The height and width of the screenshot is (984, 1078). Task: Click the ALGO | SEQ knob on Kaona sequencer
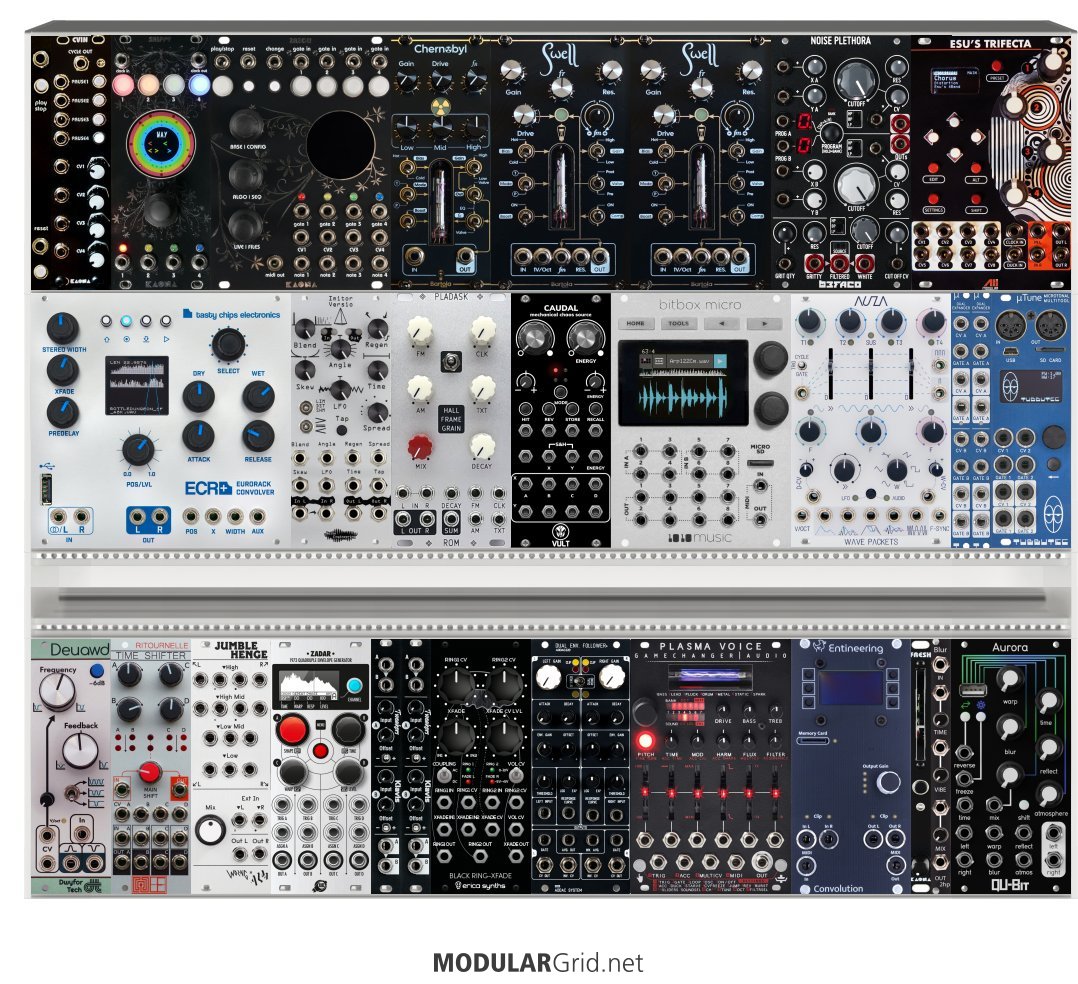(245, 175)
